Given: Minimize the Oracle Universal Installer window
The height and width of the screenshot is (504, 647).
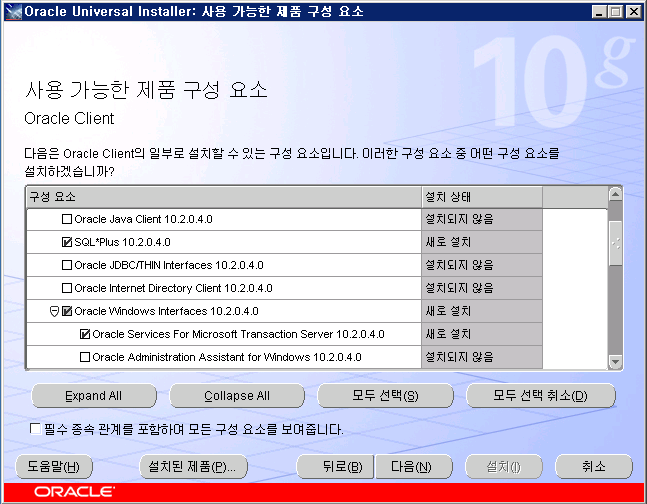Looking at the screenshot, I should click(x=599, y=12).
